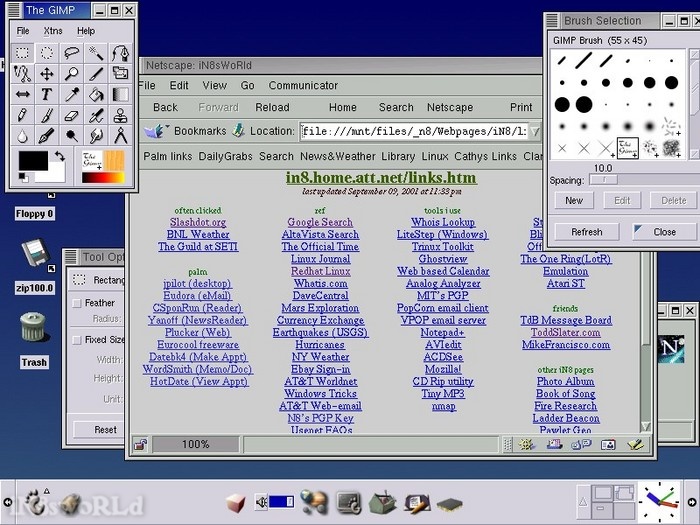
Task: Open the wood pattern indicator in toolbox
Action: click(114, 161)
